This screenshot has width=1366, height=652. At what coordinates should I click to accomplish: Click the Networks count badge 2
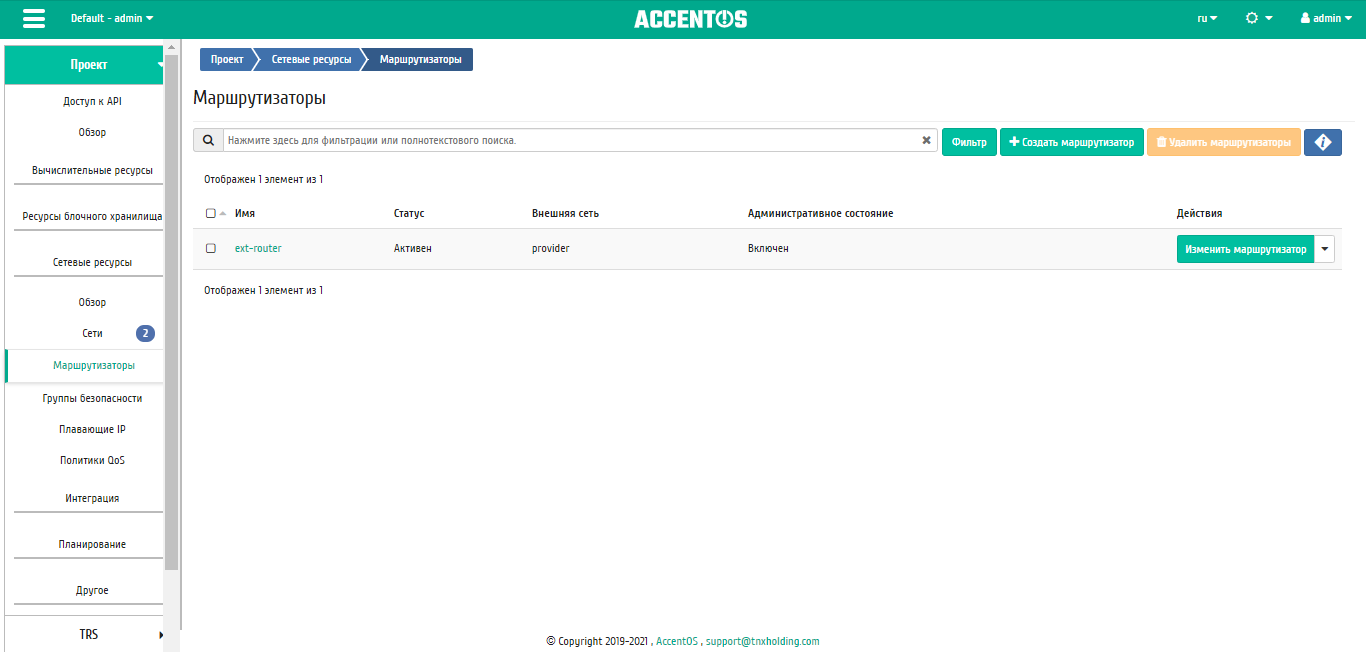pyautogui.click(x=145, y=333)
